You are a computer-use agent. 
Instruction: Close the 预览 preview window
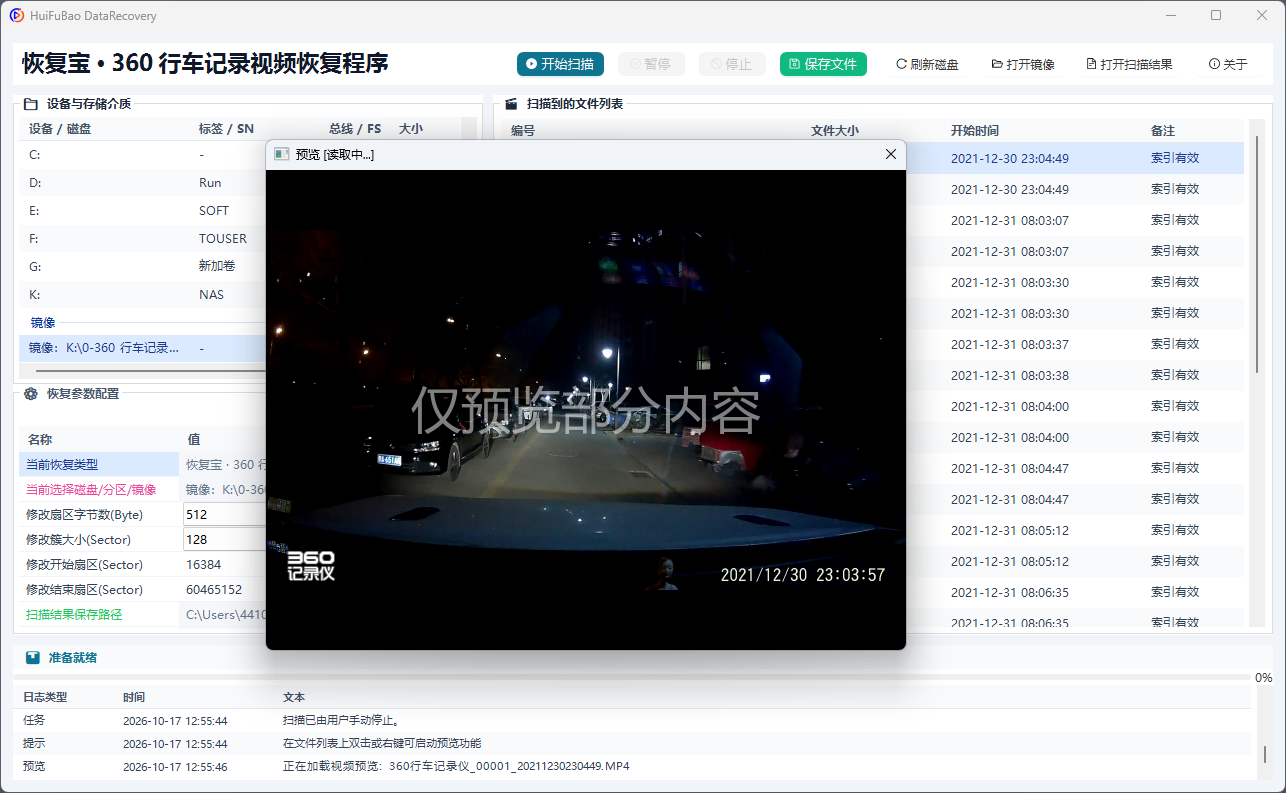pos(891,154)
